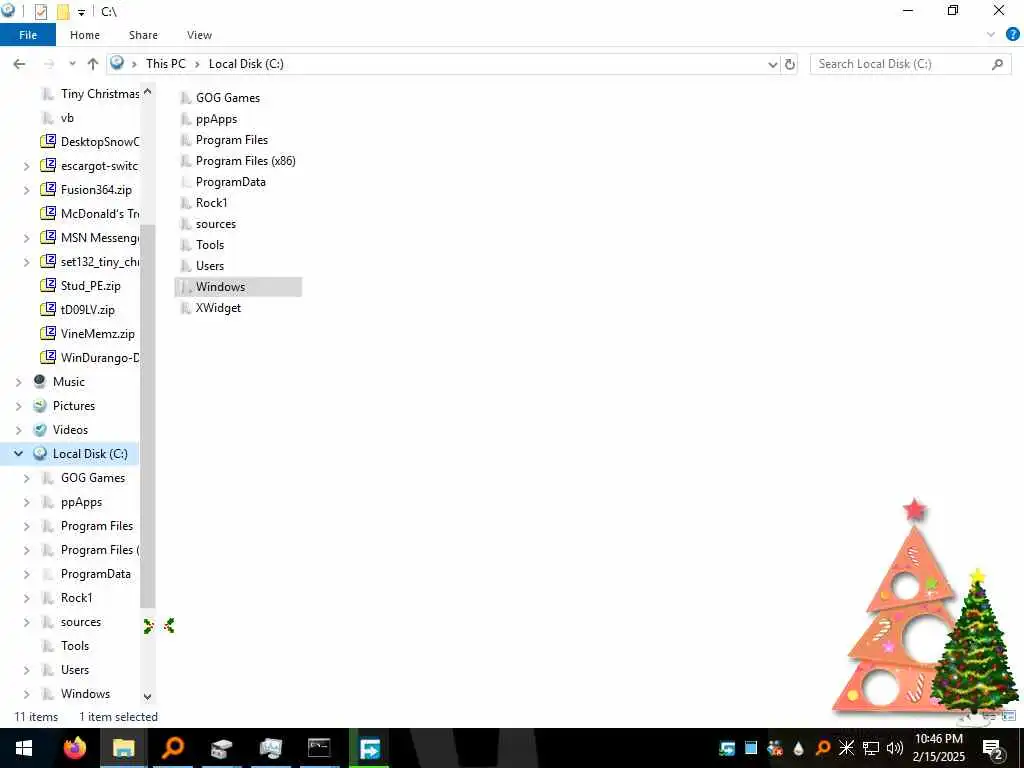The height and width of the screenshot is (768, 1024).
Task: Click the Pictures library icon
Action: 40,406
